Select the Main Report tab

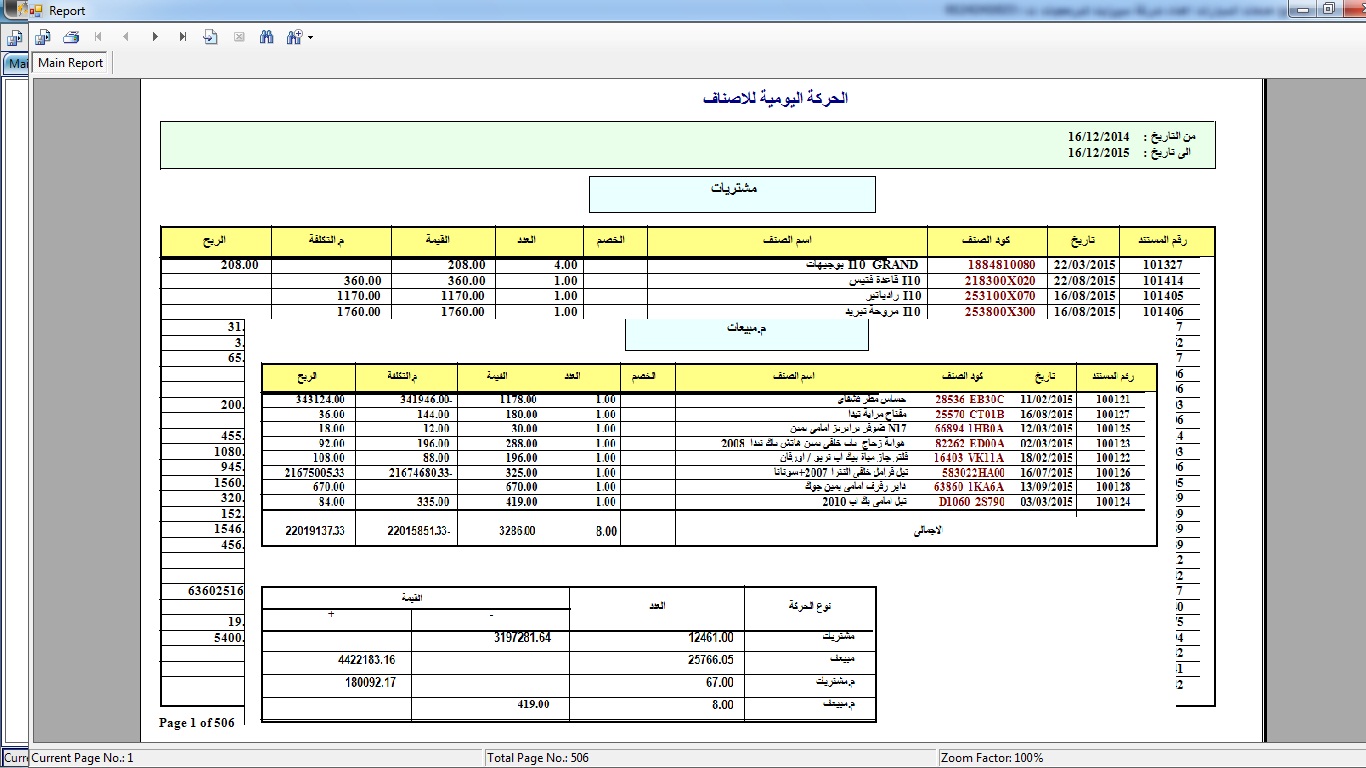(x=71, y=63)
